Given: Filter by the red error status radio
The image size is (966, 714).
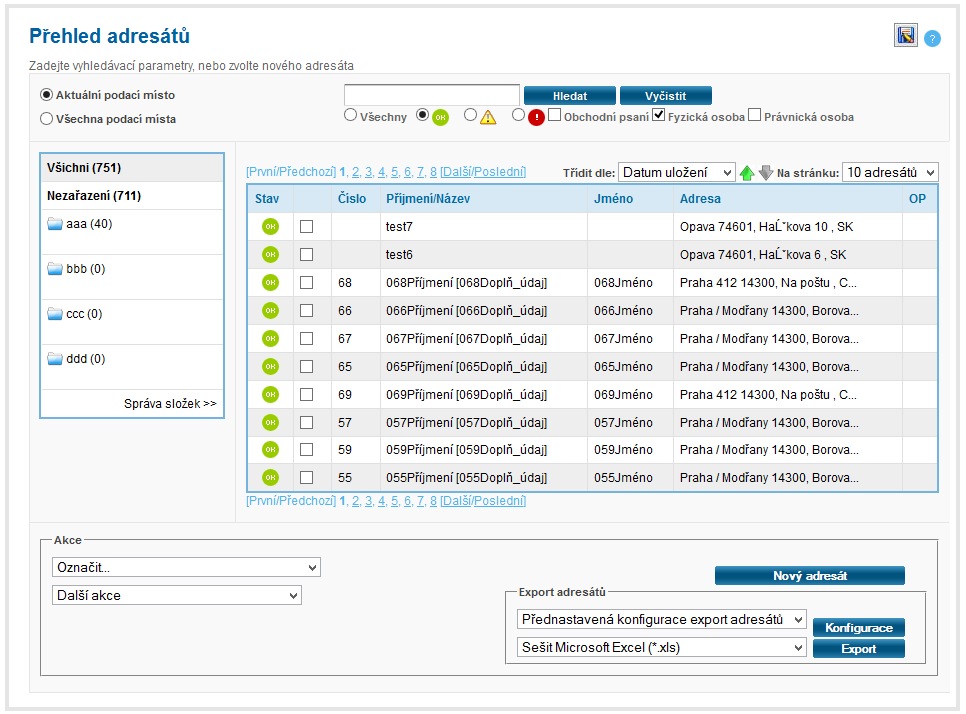Looking at the screenshot, I should point(518,115).
